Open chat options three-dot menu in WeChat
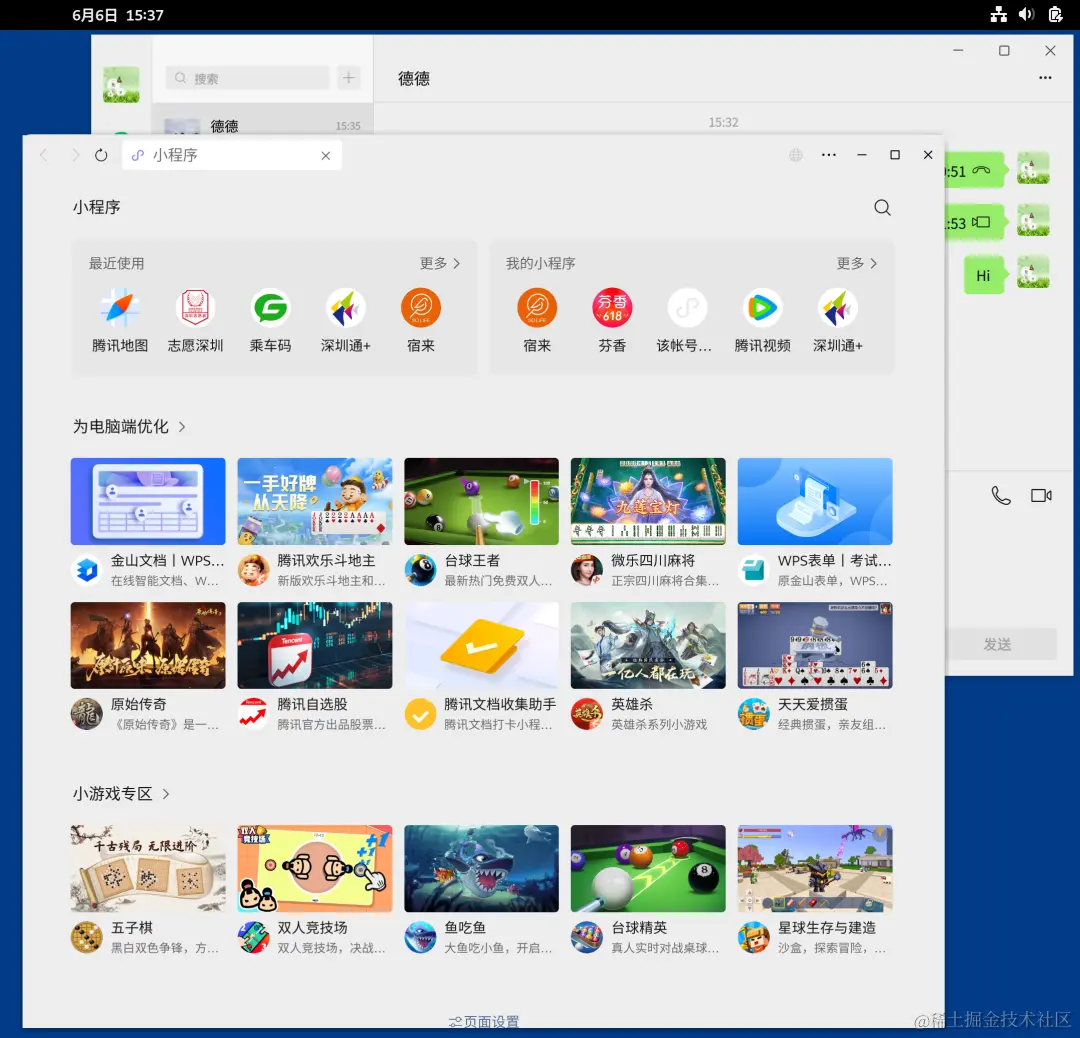The image size is (1080, 1038). (1045, 78)
